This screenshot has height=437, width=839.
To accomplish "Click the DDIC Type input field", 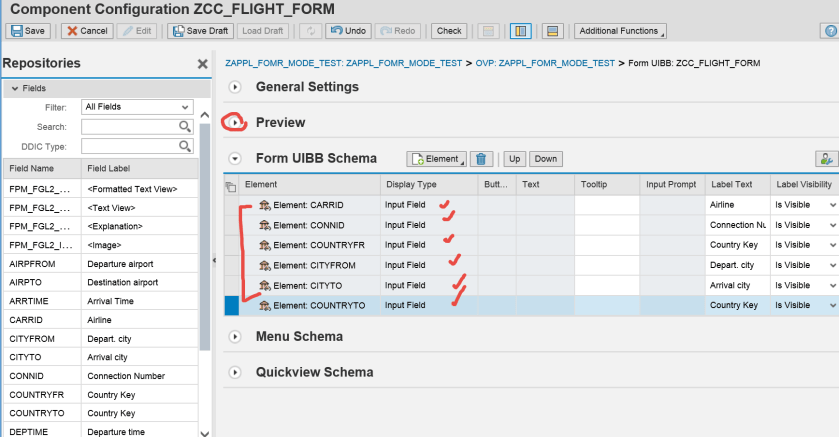I will pyautogui.click(x=130, y=146).
